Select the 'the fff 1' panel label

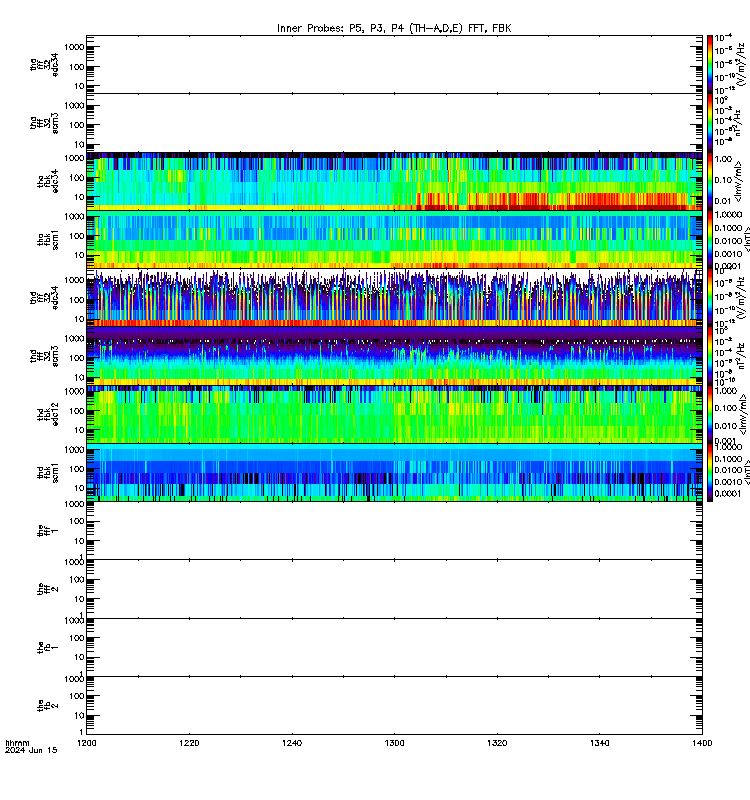point(47,531)
